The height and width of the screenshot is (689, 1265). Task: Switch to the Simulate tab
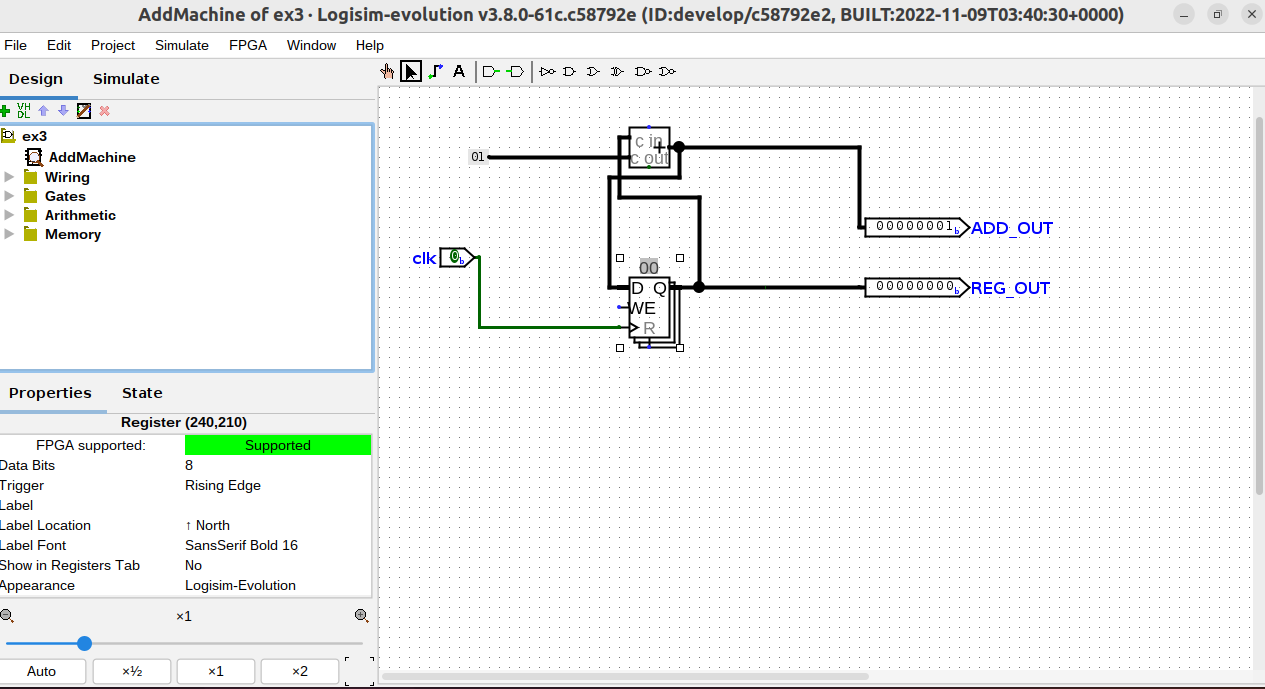[x=126, y=79]
